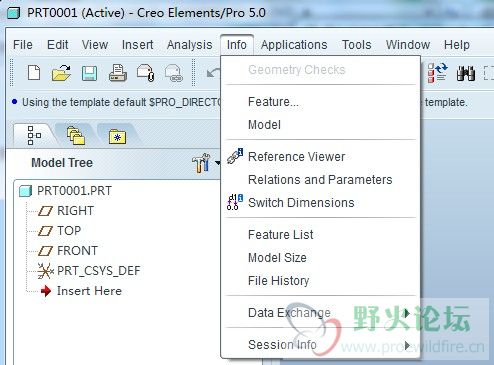Choose Model from the Info menu
Viewport: 494px width, 365px height.
(320, 125)
